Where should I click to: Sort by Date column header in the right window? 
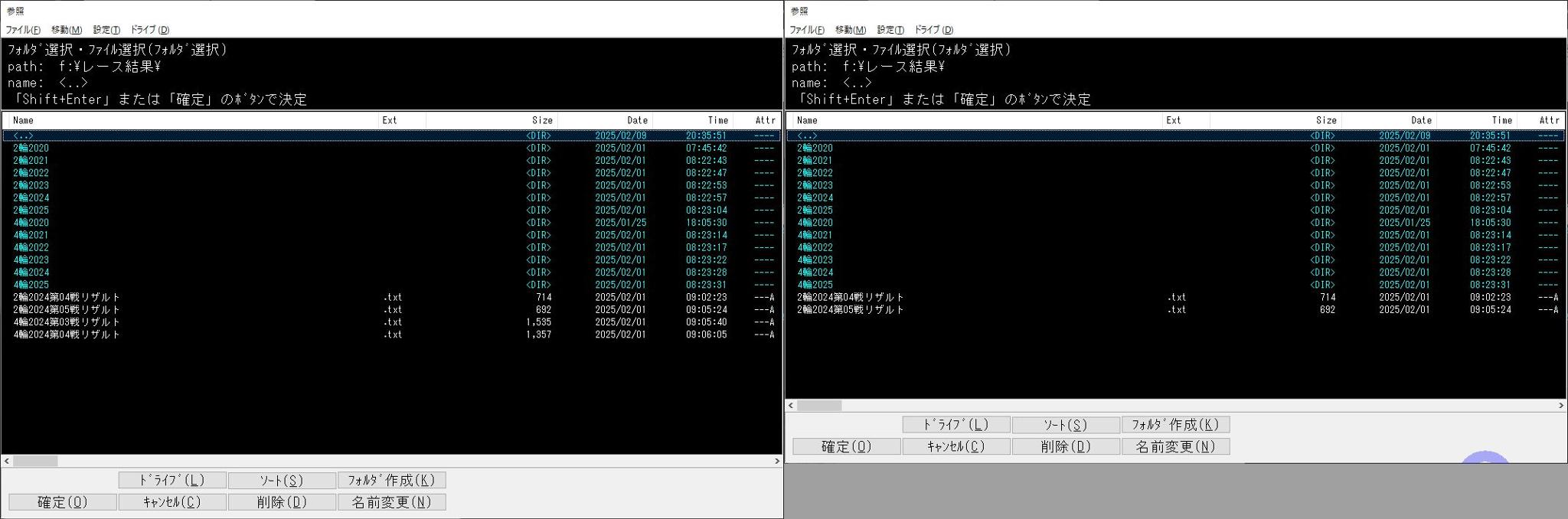(1420, 120)
